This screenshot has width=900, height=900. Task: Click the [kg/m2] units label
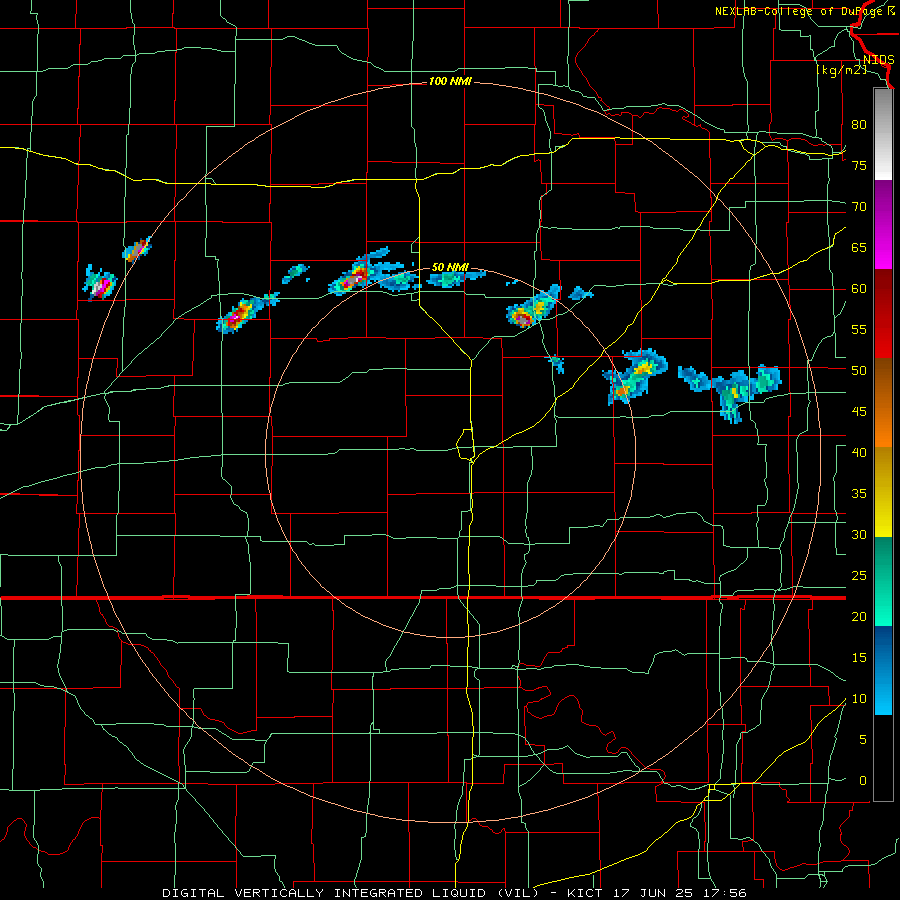841,70
